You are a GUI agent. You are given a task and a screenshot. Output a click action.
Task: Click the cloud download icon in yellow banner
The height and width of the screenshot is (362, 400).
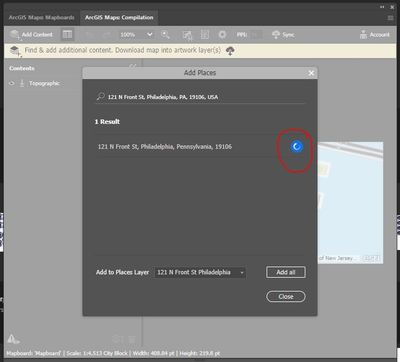tap(230, 50)
